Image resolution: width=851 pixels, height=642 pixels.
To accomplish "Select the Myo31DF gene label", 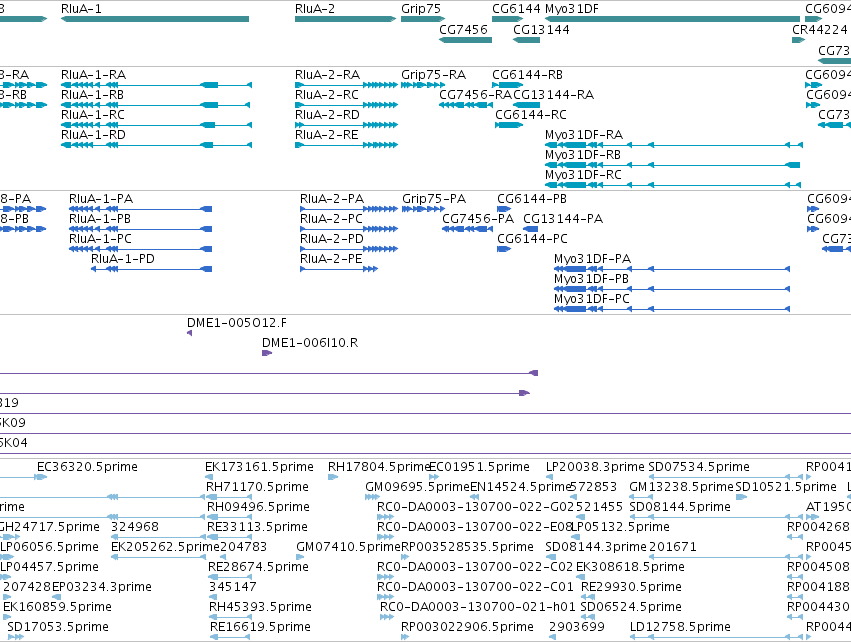I will pos(571,9).
